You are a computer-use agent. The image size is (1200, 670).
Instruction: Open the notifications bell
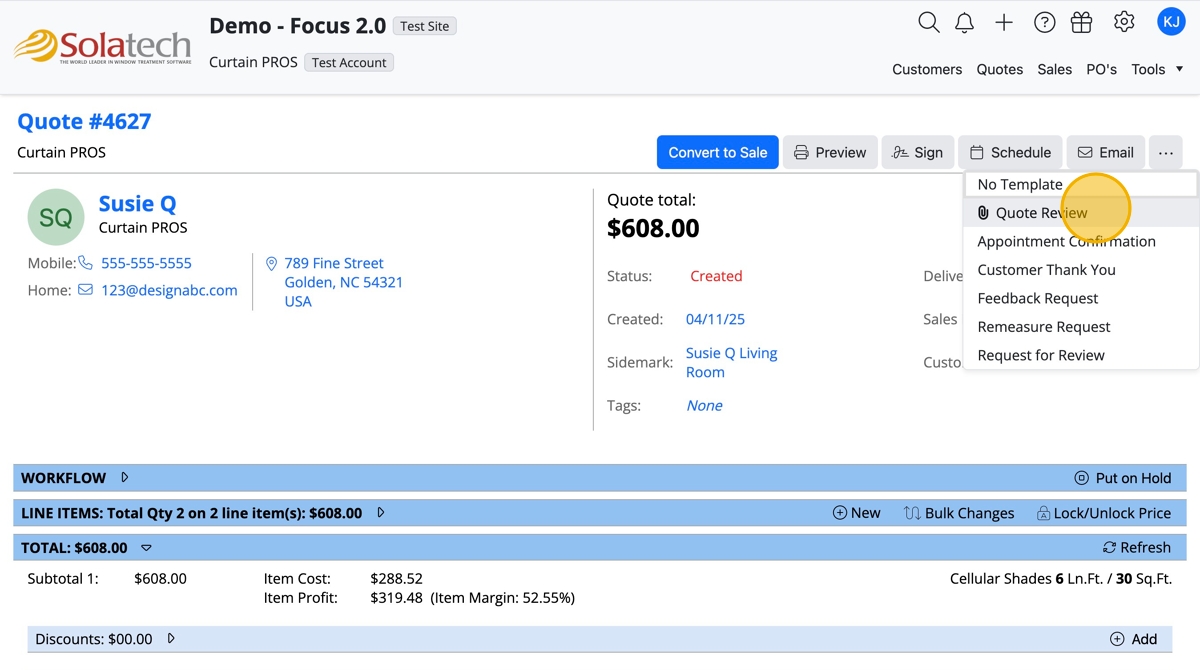tap(964, 22)
